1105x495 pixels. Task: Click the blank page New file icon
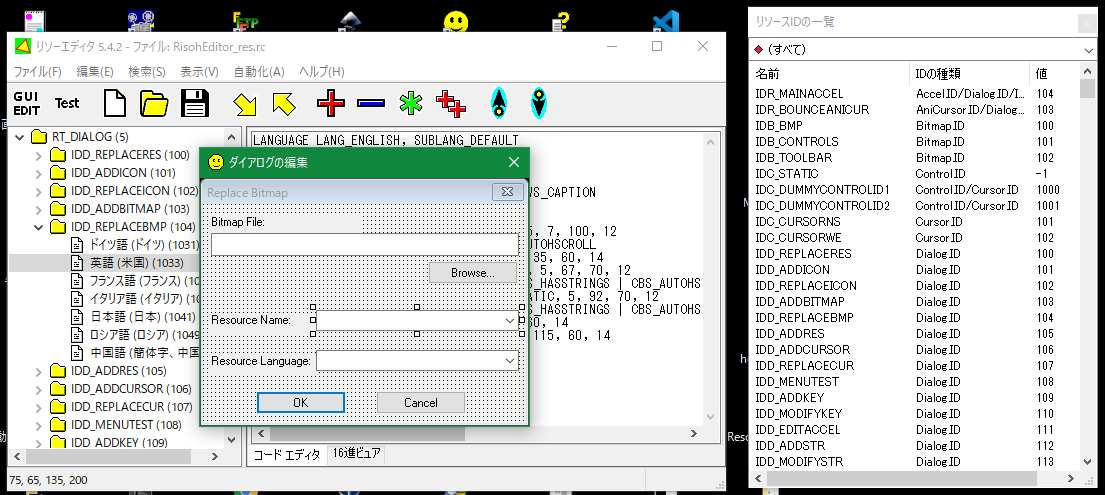pos(116,103)
